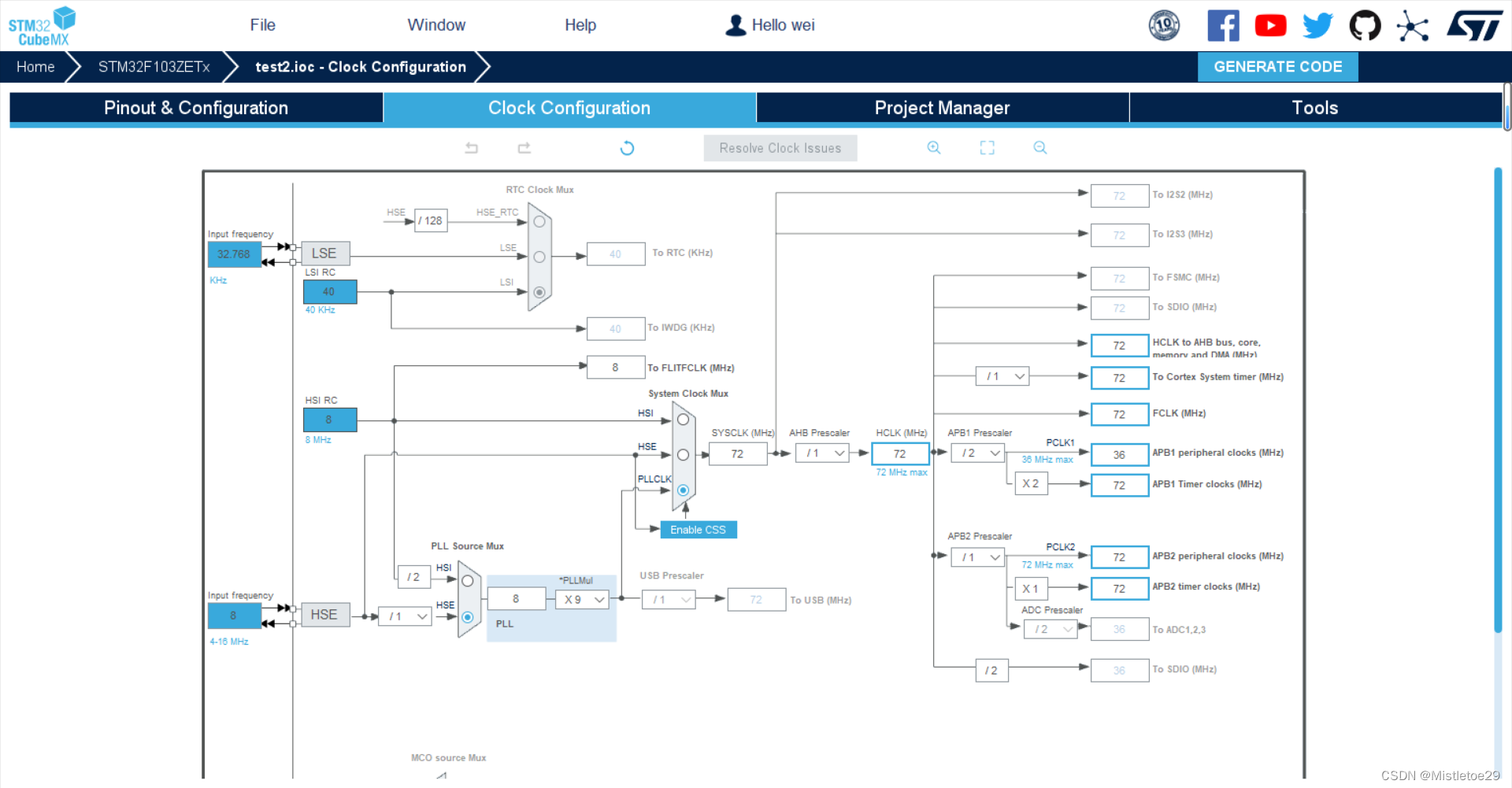The height and width of the screenshot is (788, 1512).
Task: Select HSE on PLL Source Mux
Action: point(467,617)
